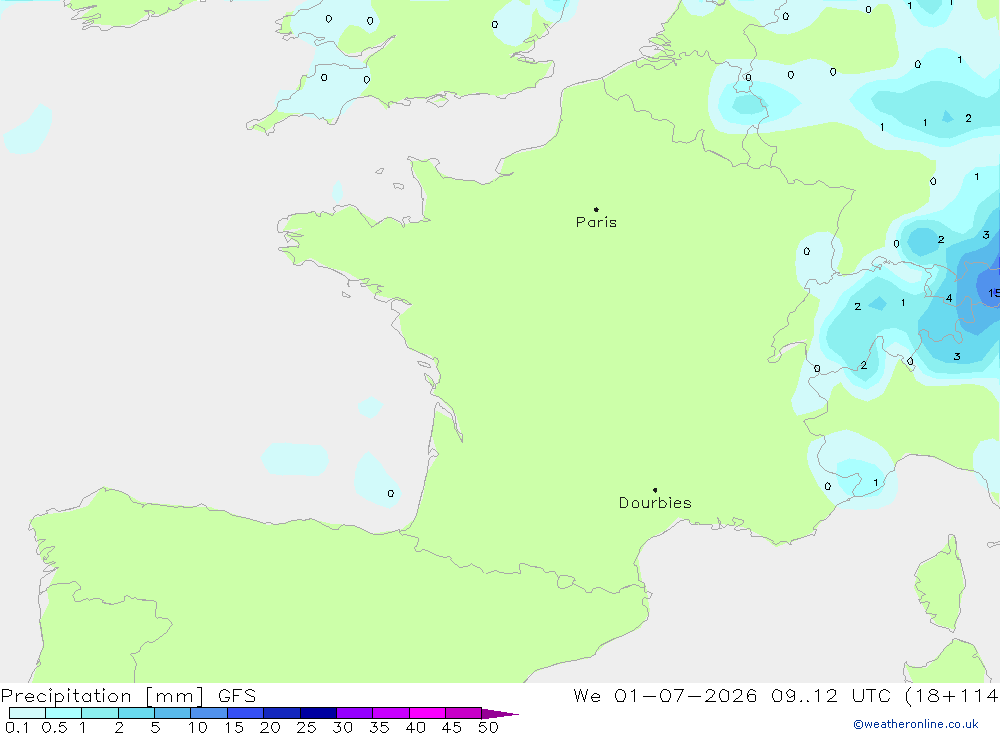
Task: Click the '15' precipitation value on the map
Action: coord(994,293)
